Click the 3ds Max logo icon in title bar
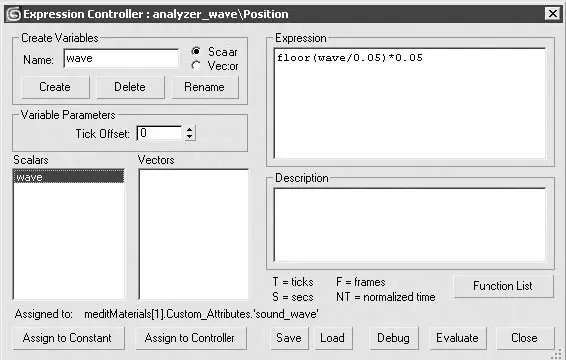This screenshot has width=566, height=360. (x=14, y=14)
